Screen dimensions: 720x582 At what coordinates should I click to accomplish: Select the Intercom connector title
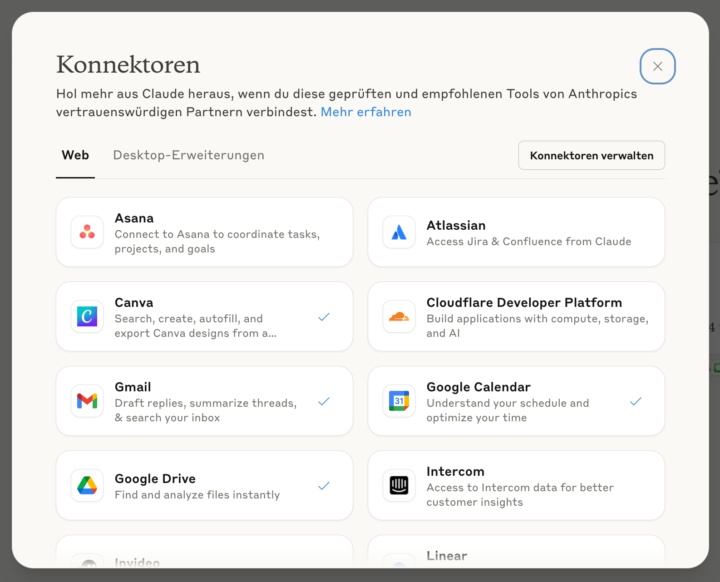(455, 472)
